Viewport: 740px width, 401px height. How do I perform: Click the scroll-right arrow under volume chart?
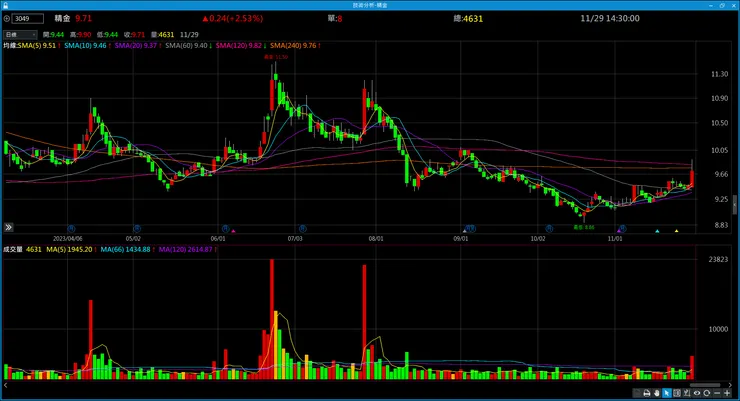tap(731, 385)
